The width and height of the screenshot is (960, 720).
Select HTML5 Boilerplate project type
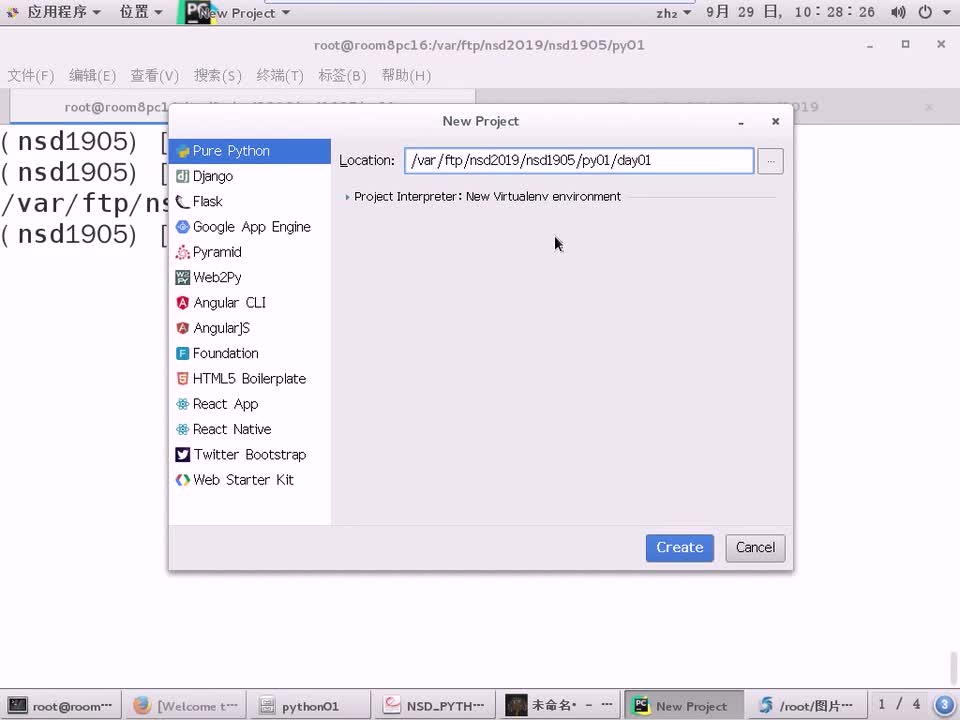(x=250, y=379)
